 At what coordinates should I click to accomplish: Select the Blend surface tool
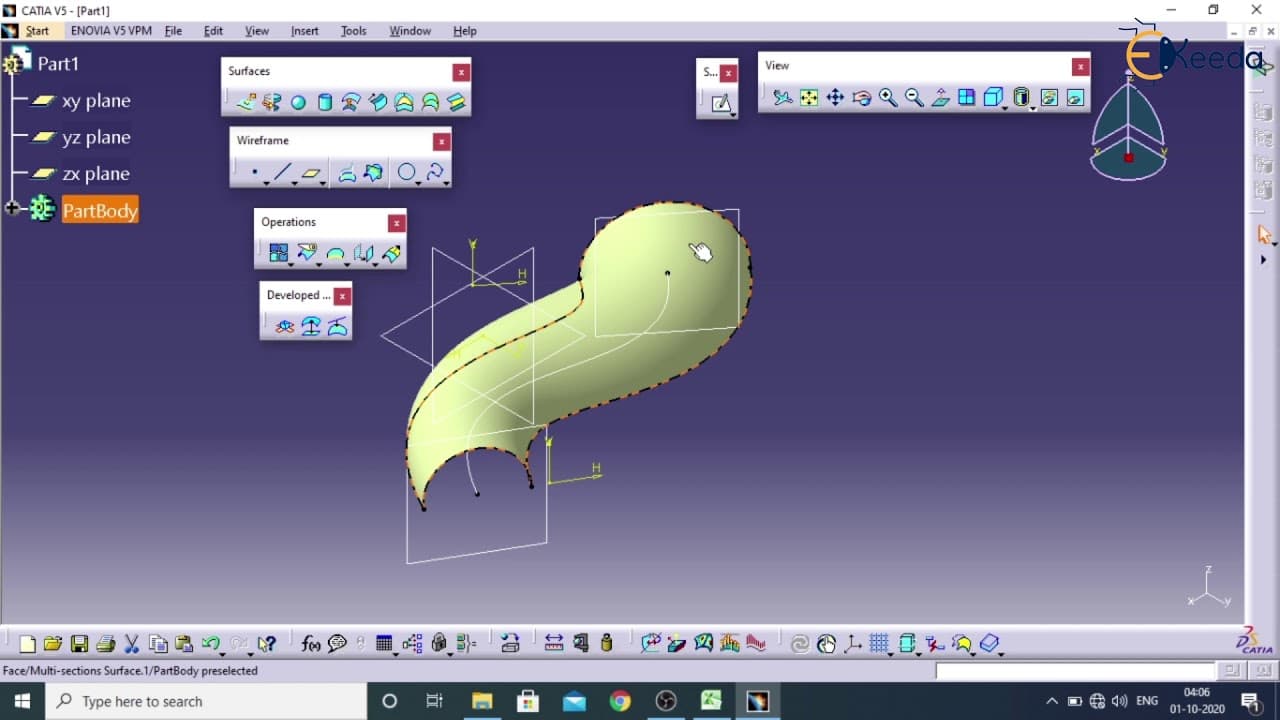click(x=456, y=101)
